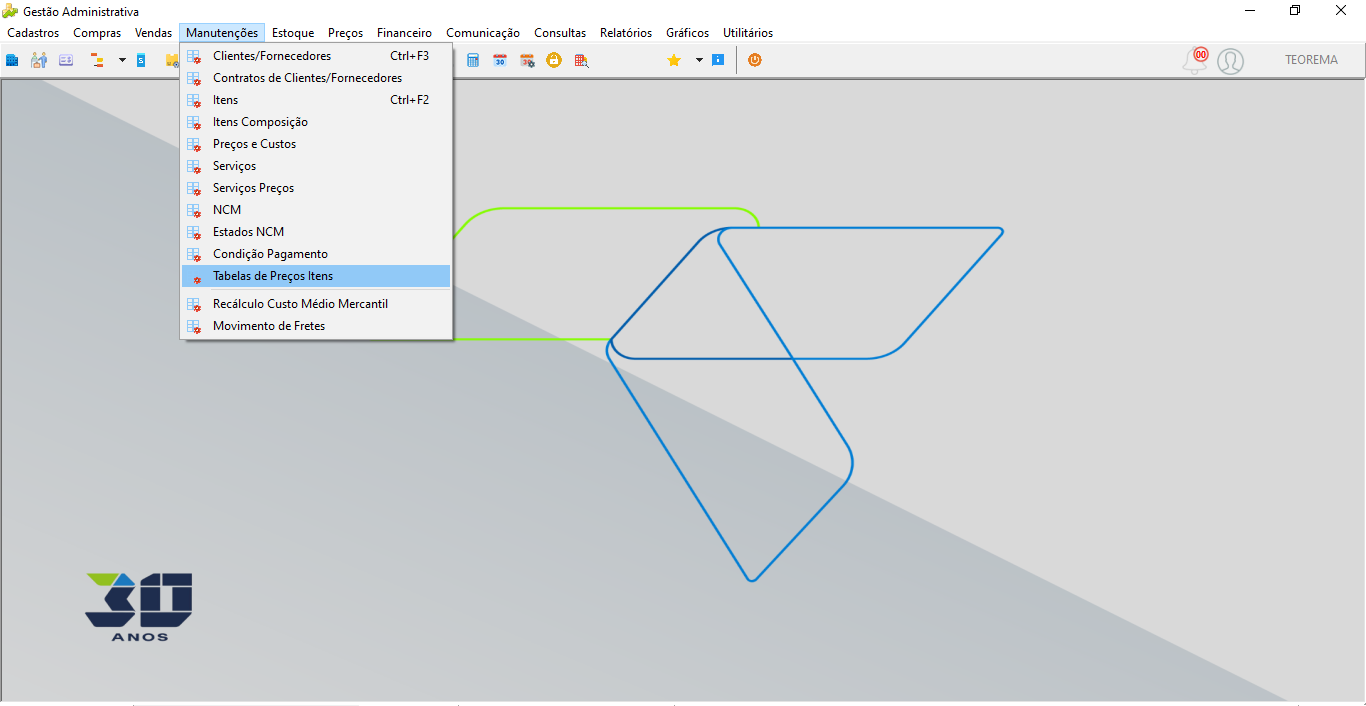The image size is (1366, 706).
Task: Expand dropdown arrow next to hierarchy icon
Action: (122, 60)
